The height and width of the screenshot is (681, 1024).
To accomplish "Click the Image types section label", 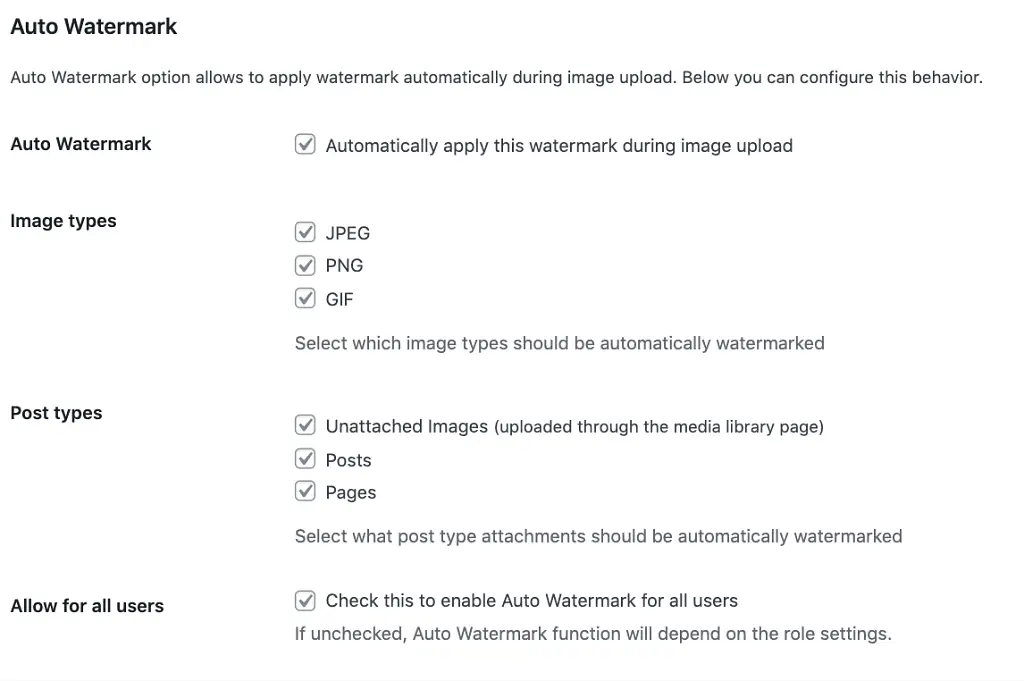I will (63, 221).
